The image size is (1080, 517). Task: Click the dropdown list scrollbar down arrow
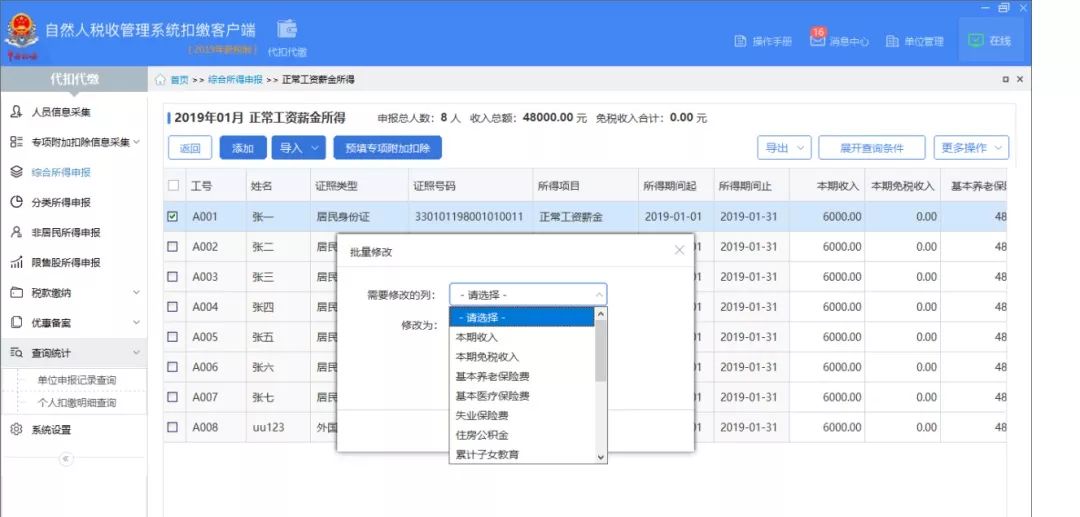point(601,456)
